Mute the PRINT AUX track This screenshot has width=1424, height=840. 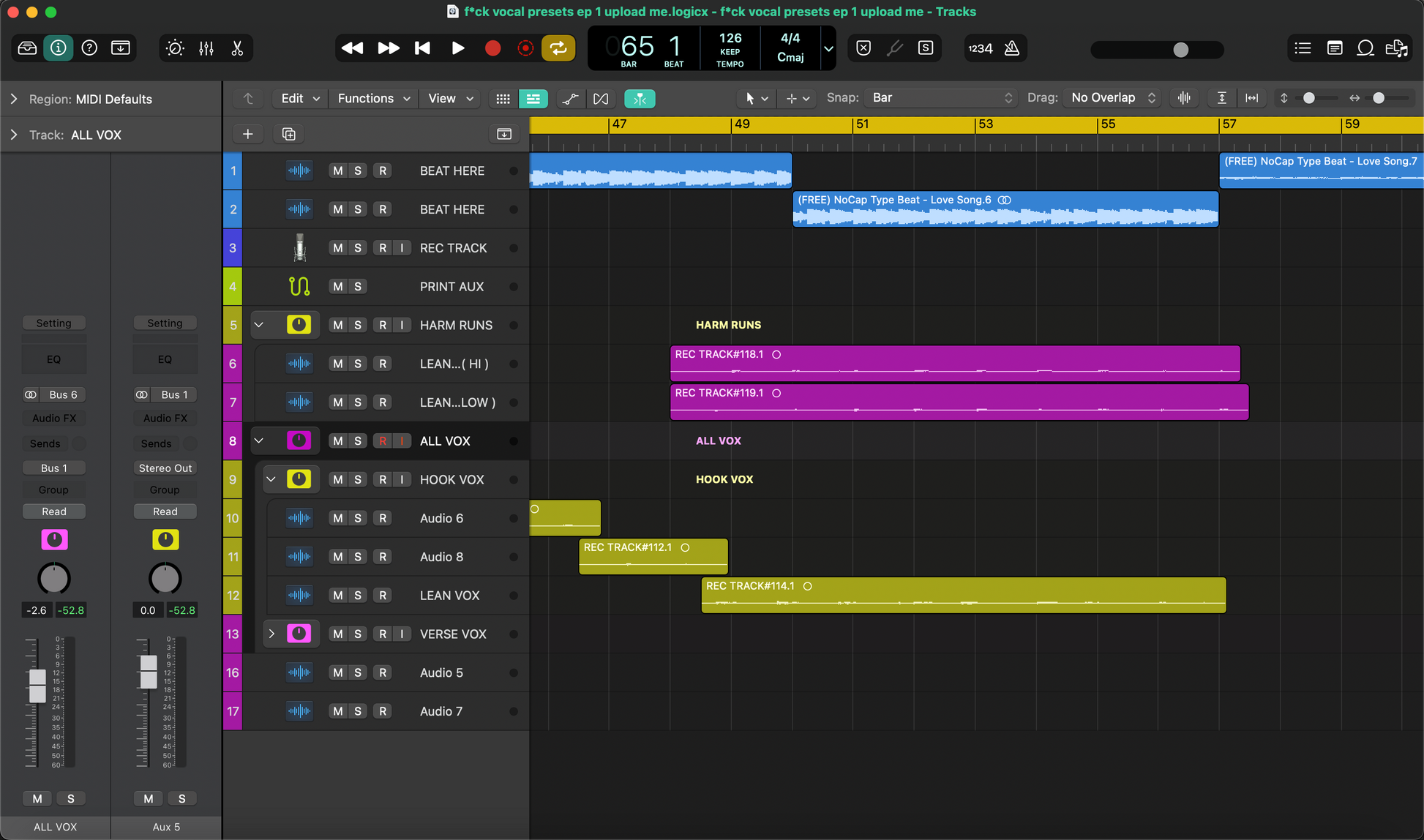[337, 287]
